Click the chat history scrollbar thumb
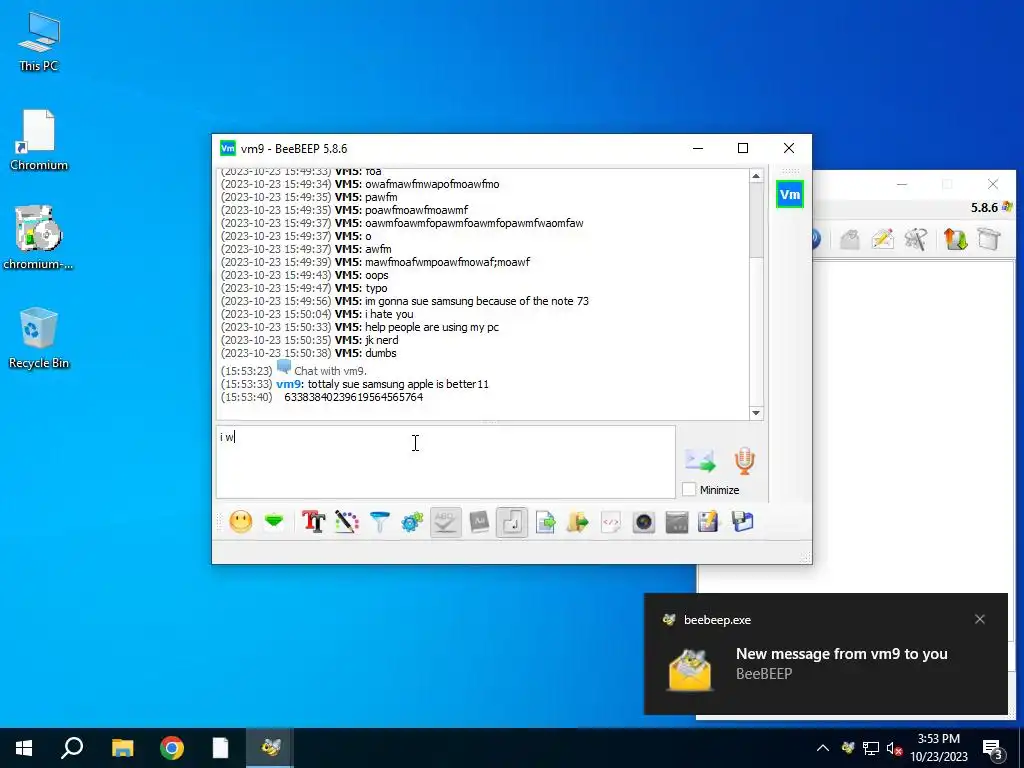The image size is (1024, 768). pos(756,221)
